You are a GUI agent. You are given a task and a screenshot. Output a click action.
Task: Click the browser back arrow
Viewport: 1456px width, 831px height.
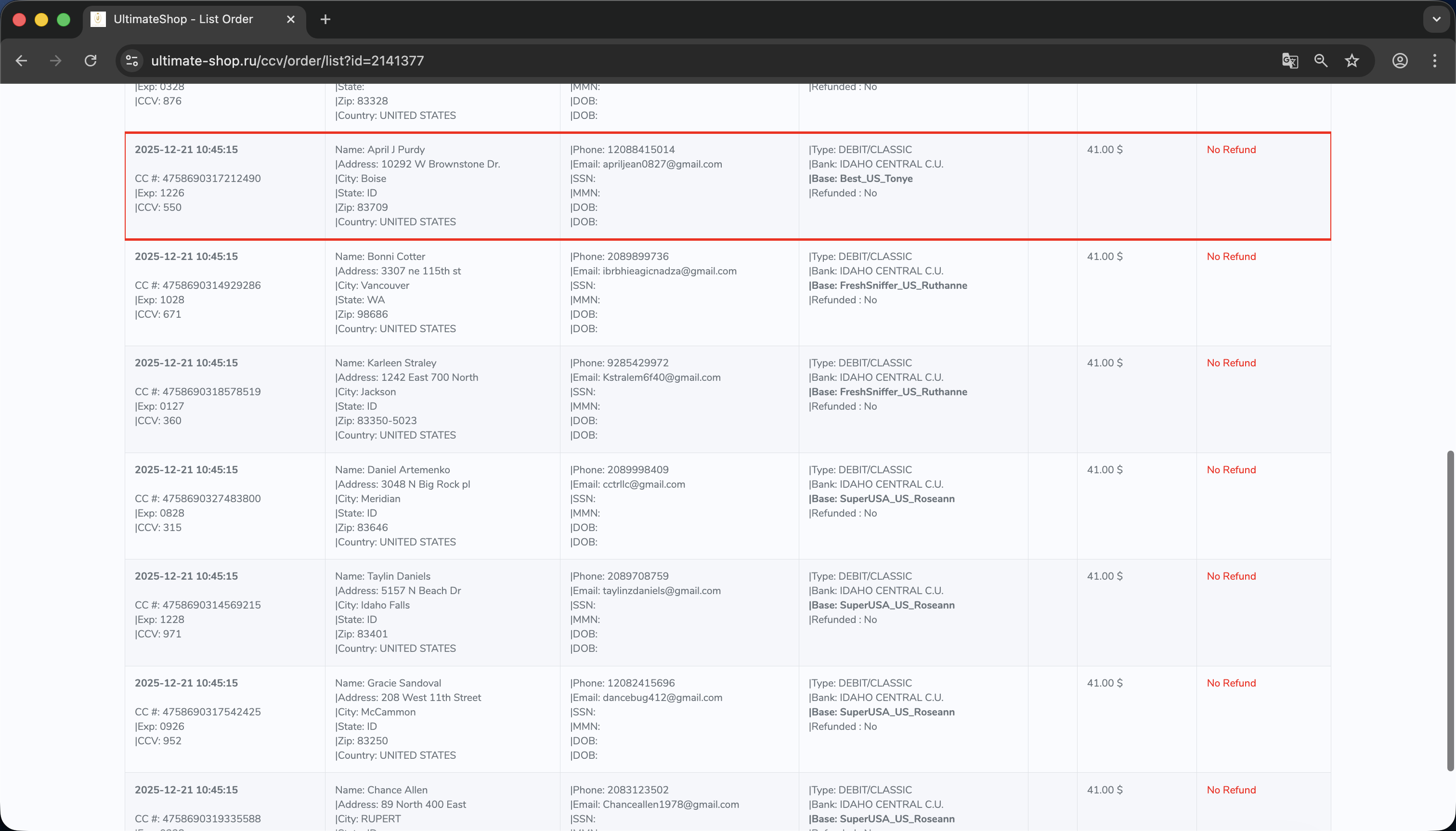pos(21,61)
